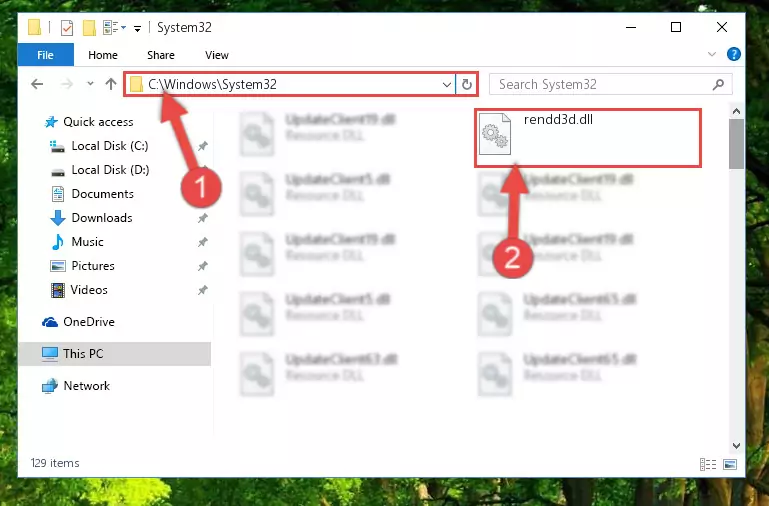This screenshot has height=506, width=769.
Task: Click the rendd3d.dll gear file icon
Action: pos(494,134)
